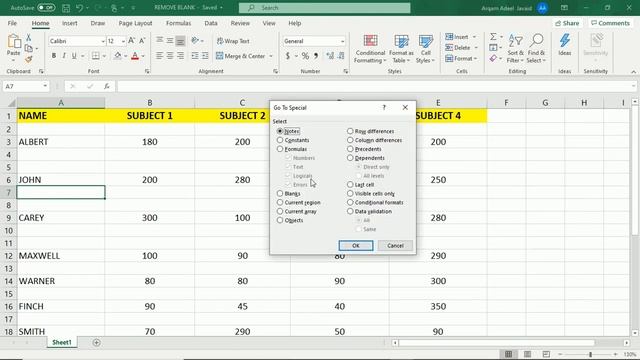640x360 pixels.
Task: Click the Borders icon
Action: click(96, 56)
